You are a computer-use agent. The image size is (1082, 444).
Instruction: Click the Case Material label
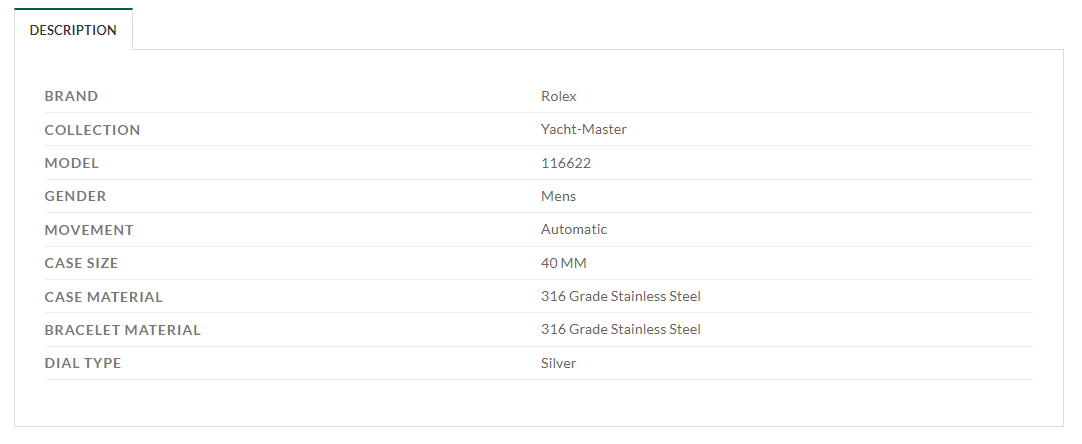[103, 297]
